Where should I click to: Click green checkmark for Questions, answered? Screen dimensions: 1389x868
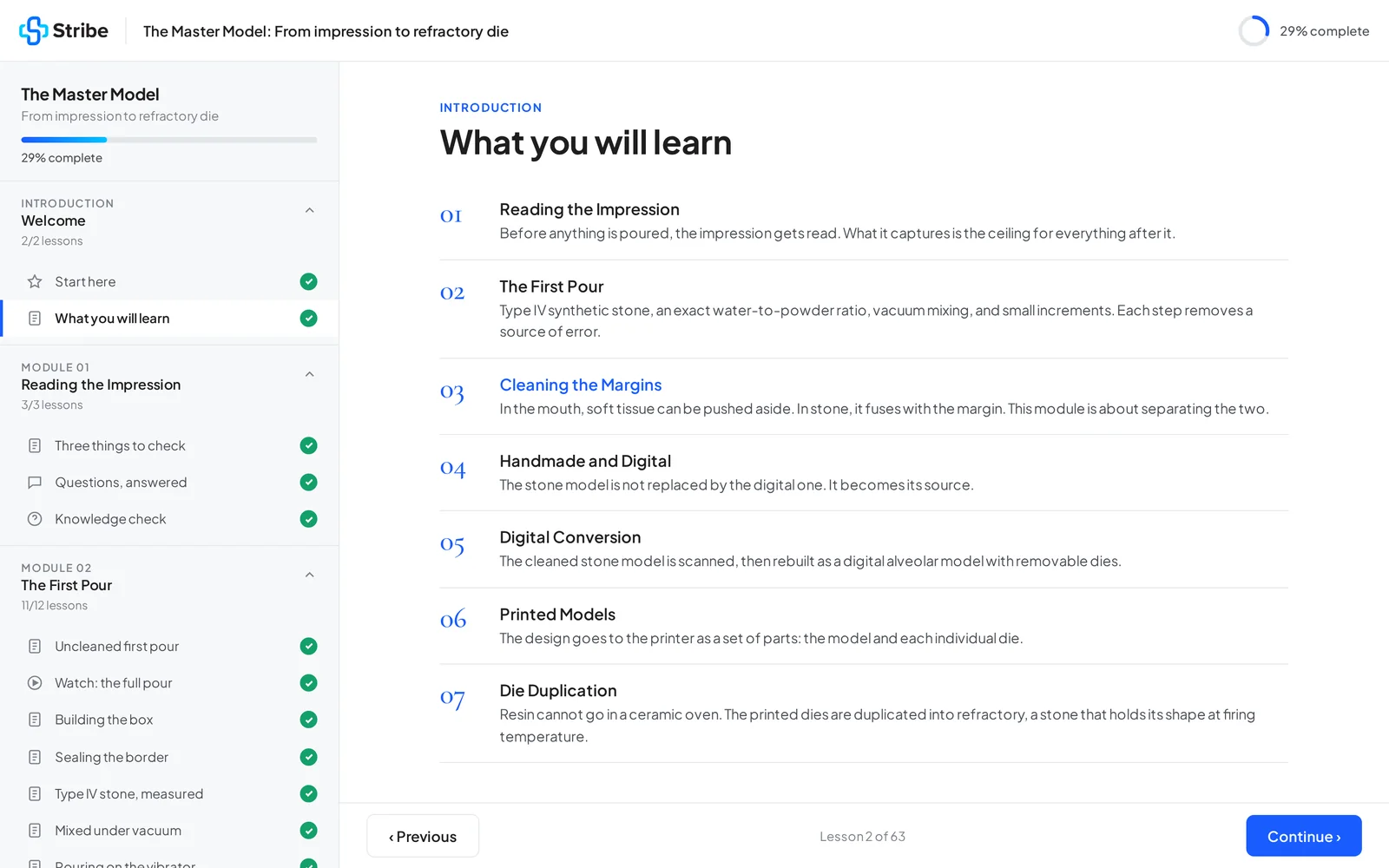308,483
